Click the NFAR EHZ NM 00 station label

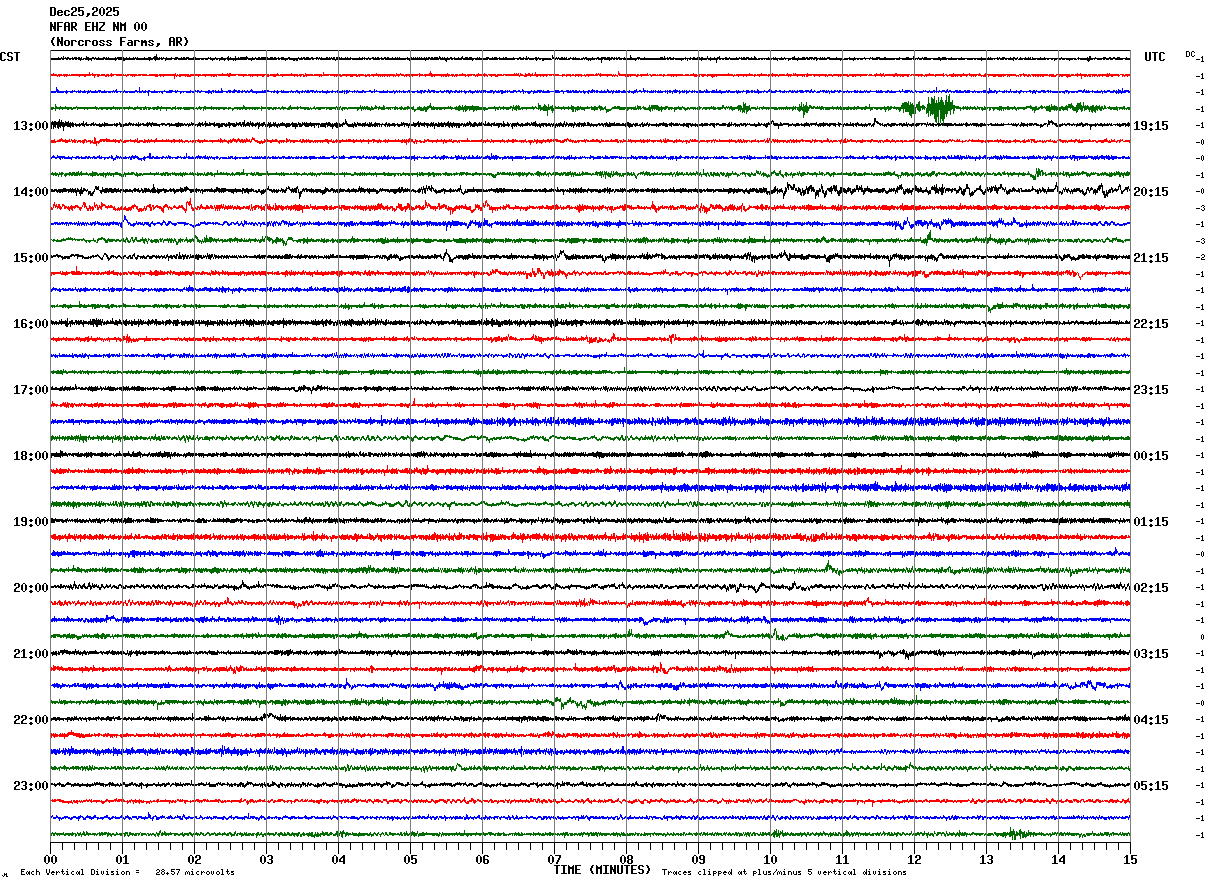(98, 27)
